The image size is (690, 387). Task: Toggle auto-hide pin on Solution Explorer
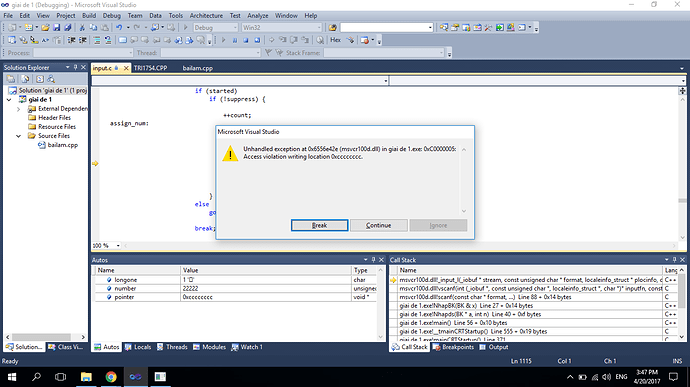[x=76, y=67]
